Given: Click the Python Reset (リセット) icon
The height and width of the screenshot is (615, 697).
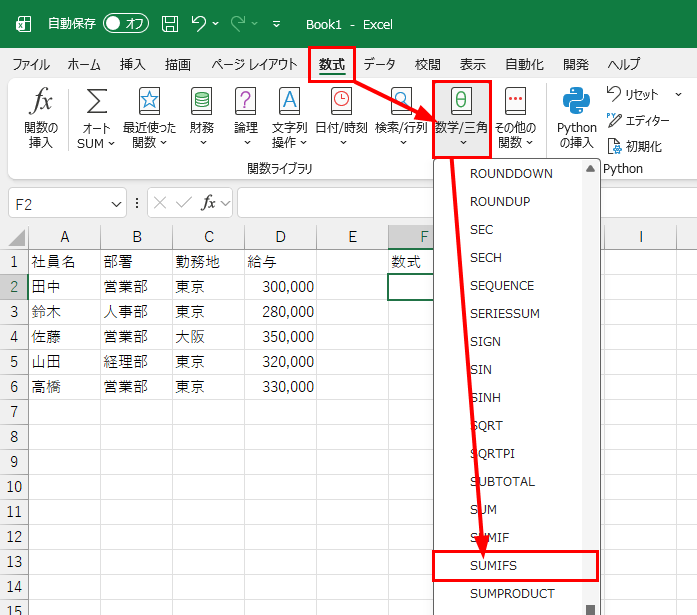Looking at the screenshot, I should click(614, 94).
